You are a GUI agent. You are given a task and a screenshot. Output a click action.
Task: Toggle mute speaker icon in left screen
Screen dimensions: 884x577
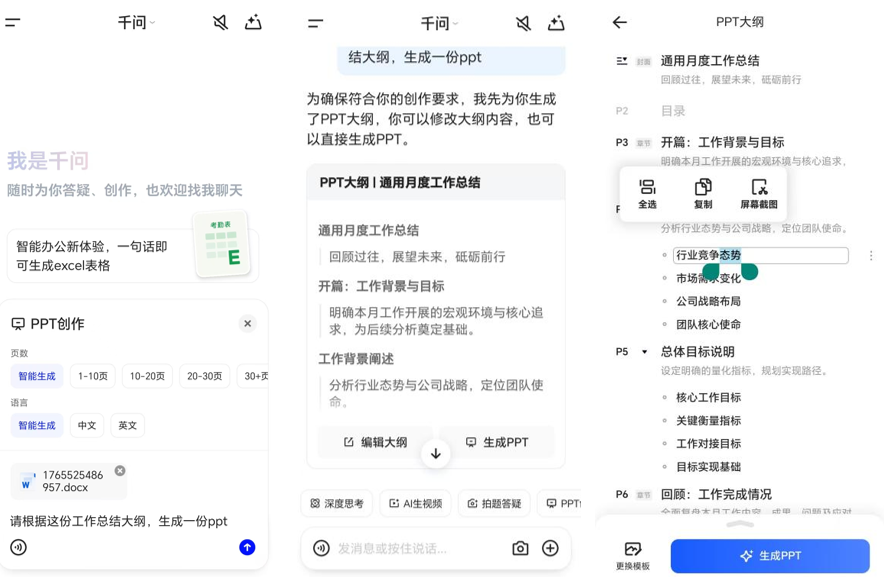(x=220, y=23)
